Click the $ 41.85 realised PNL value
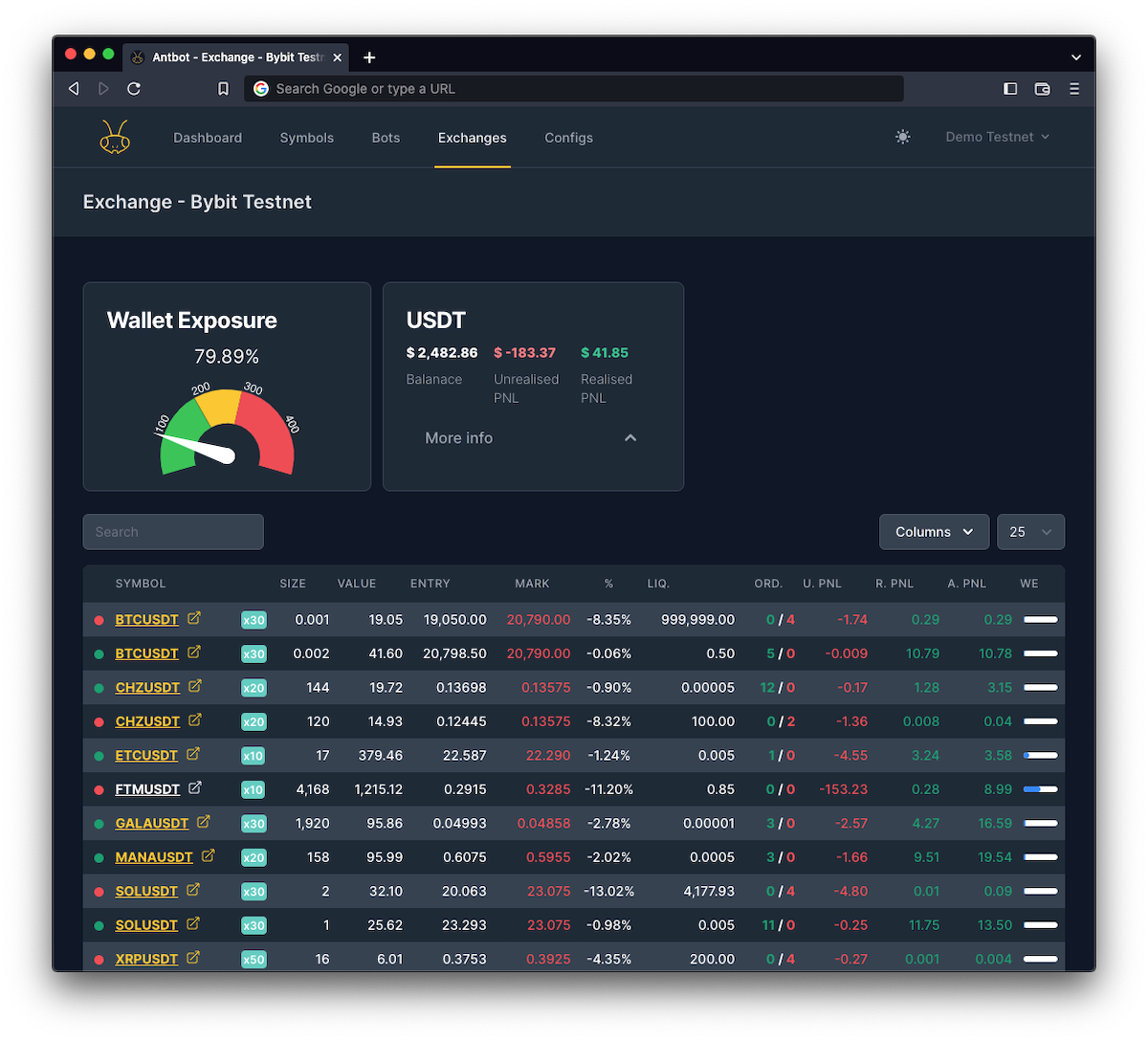This screenshot has width=1148, height=1041. [x=605, y=352]
